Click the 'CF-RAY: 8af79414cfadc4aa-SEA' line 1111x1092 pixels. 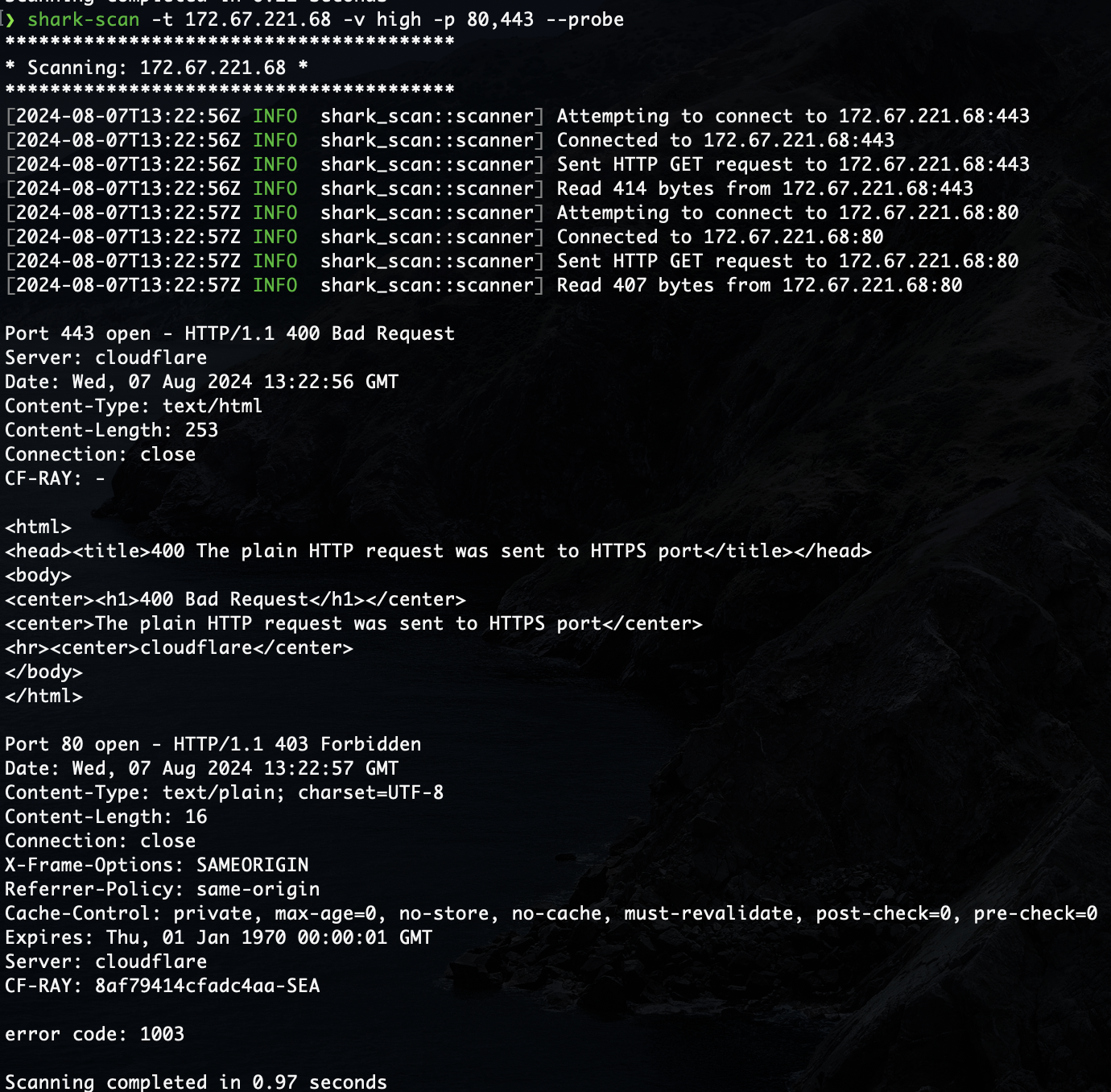coord(162,986)
